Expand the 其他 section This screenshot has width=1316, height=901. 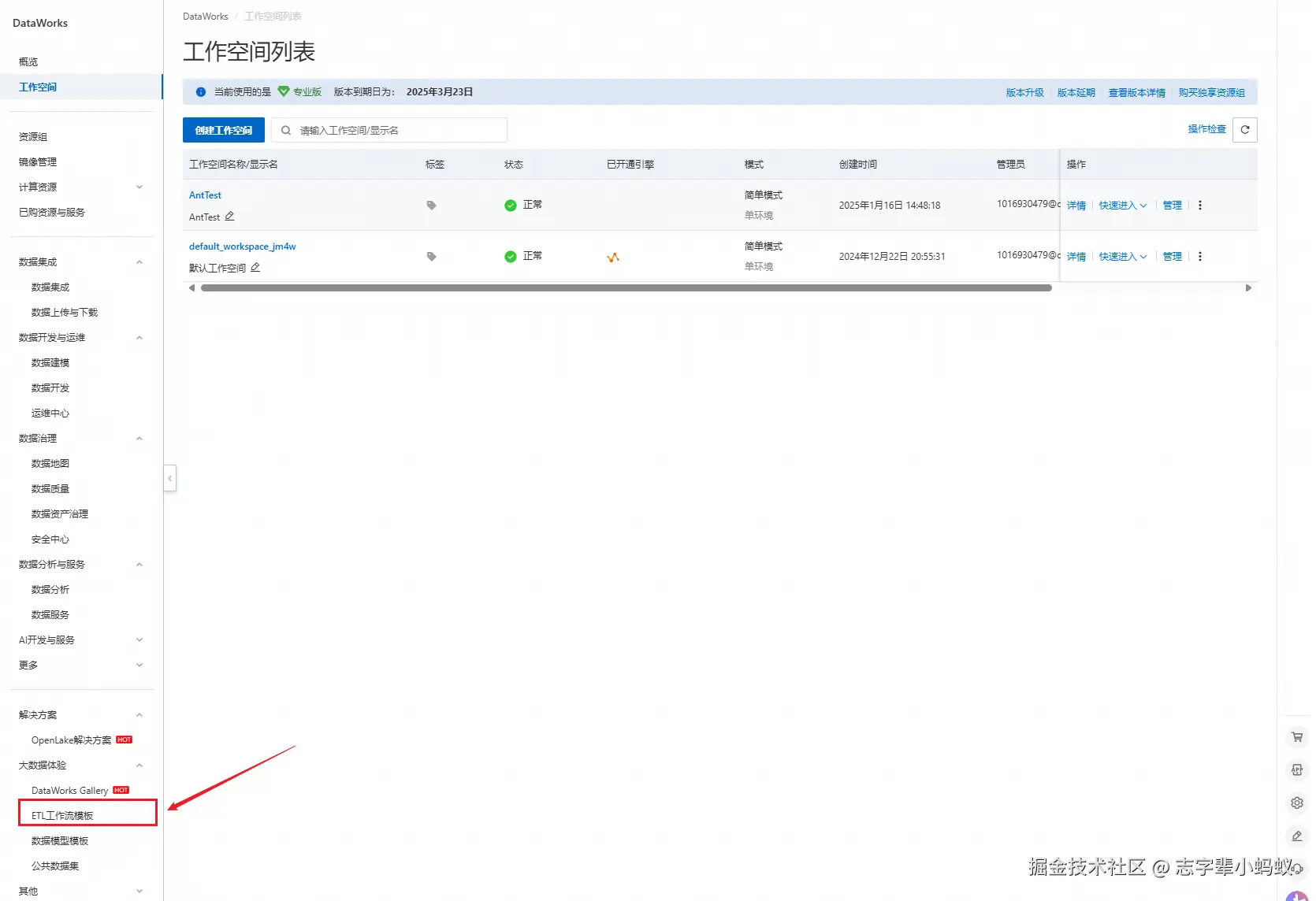pos(139,891)
